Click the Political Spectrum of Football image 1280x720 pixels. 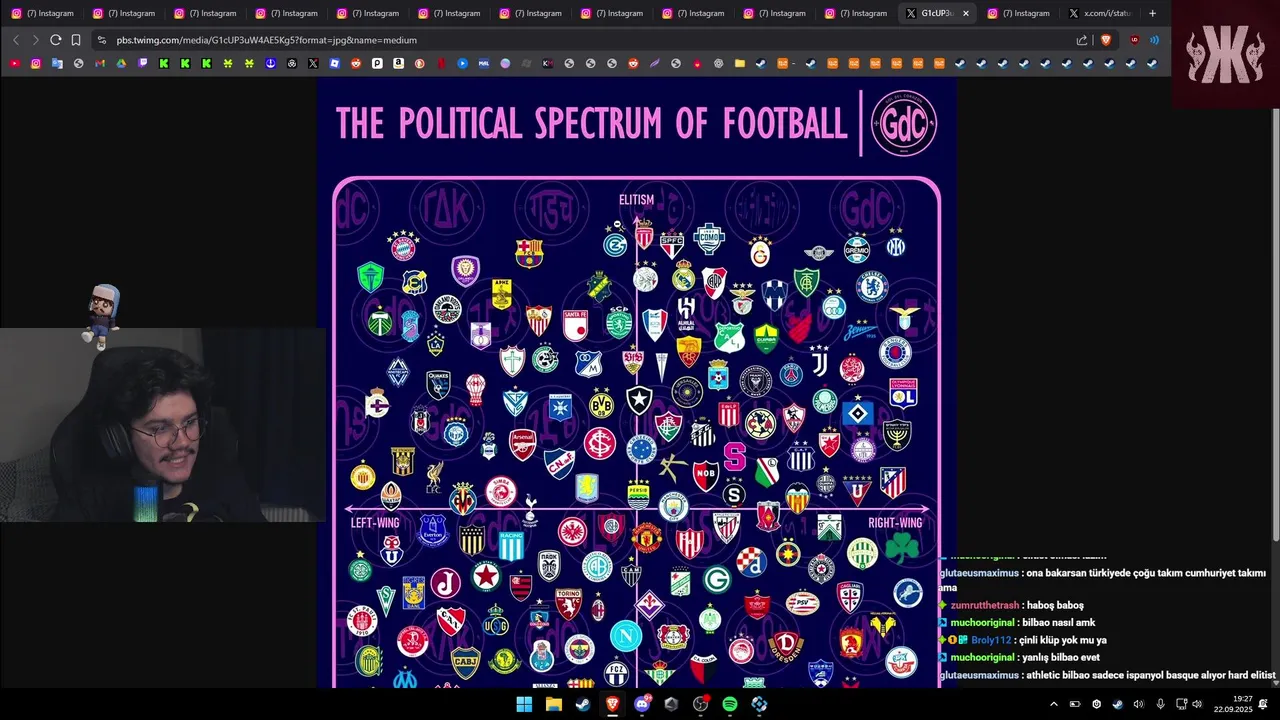[x=637, y=383]
